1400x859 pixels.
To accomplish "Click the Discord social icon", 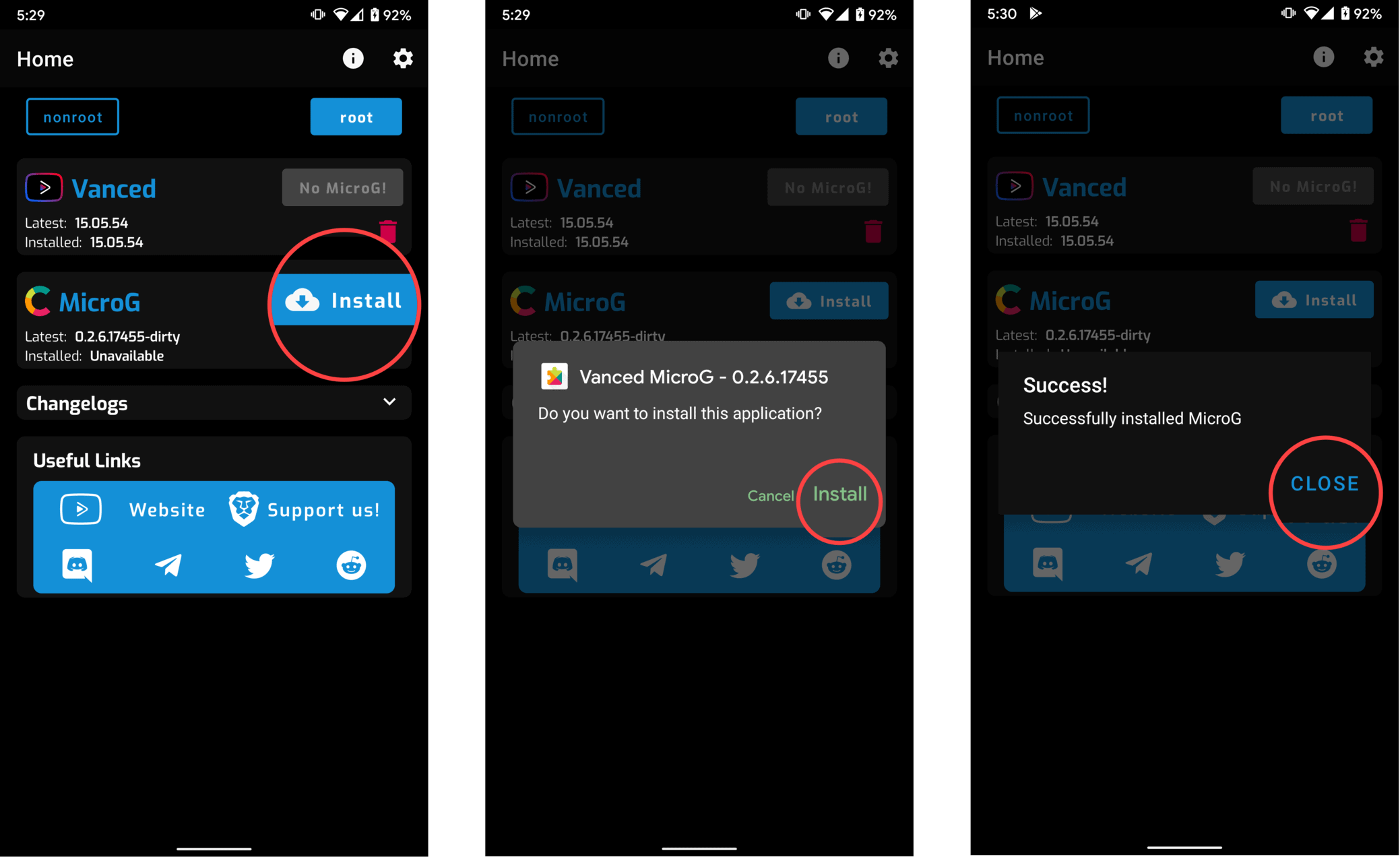I will 78,563.
